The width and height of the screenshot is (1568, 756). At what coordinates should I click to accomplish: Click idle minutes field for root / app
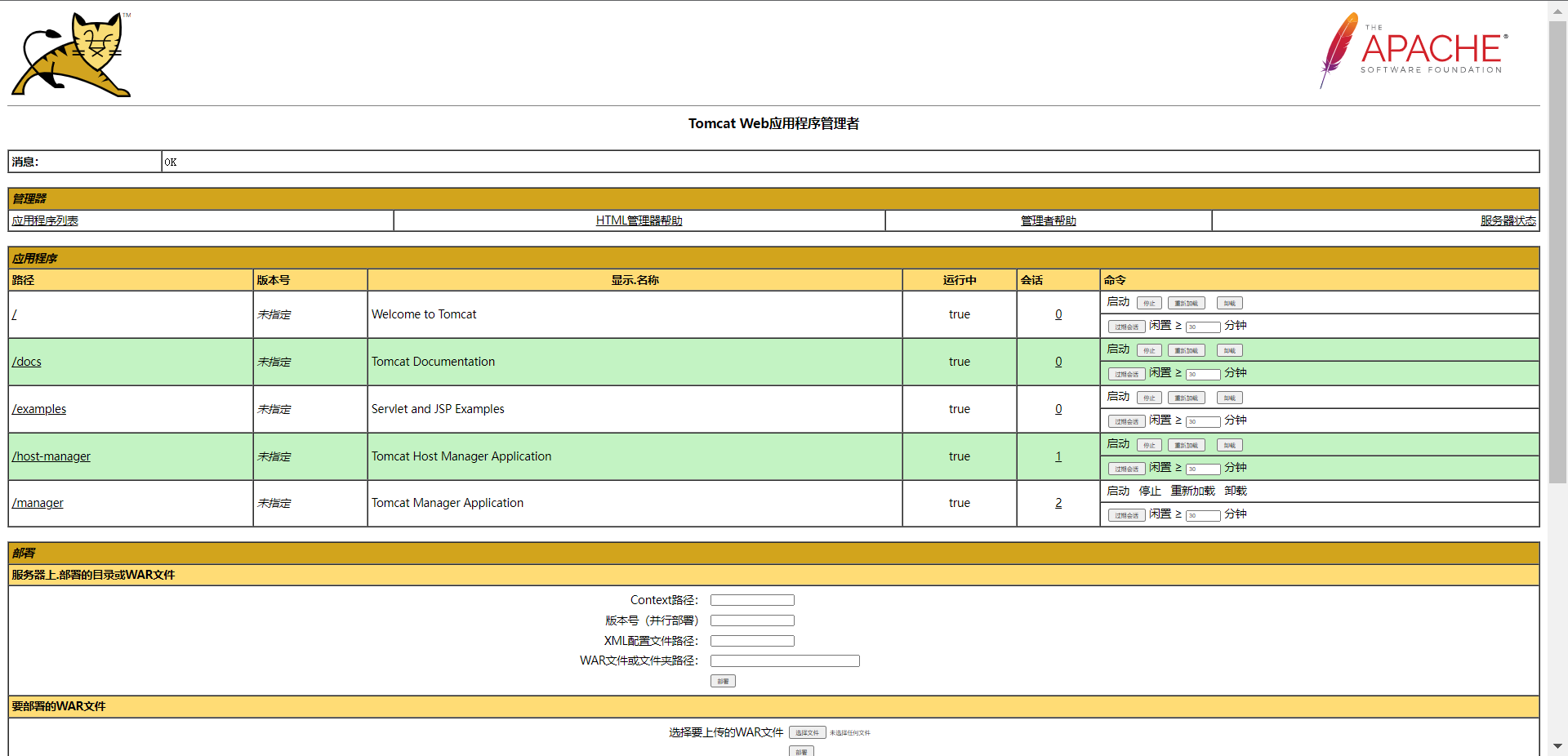(1203, 327)
